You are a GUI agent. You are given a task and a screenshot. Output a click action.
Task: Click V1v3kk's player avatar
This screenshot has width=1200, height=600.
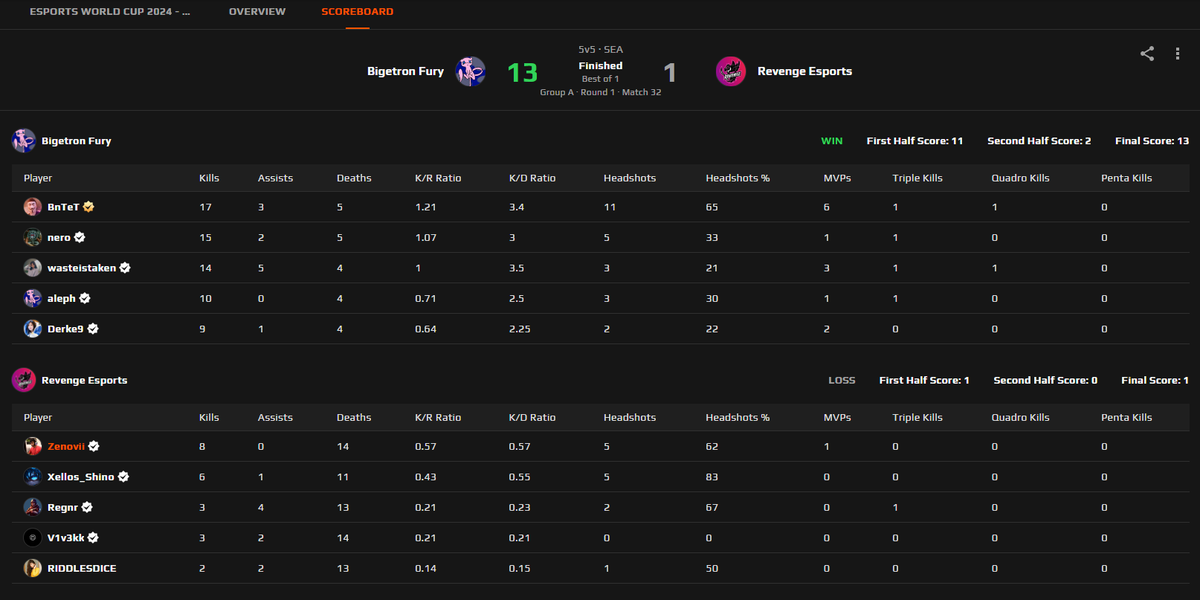30,537
